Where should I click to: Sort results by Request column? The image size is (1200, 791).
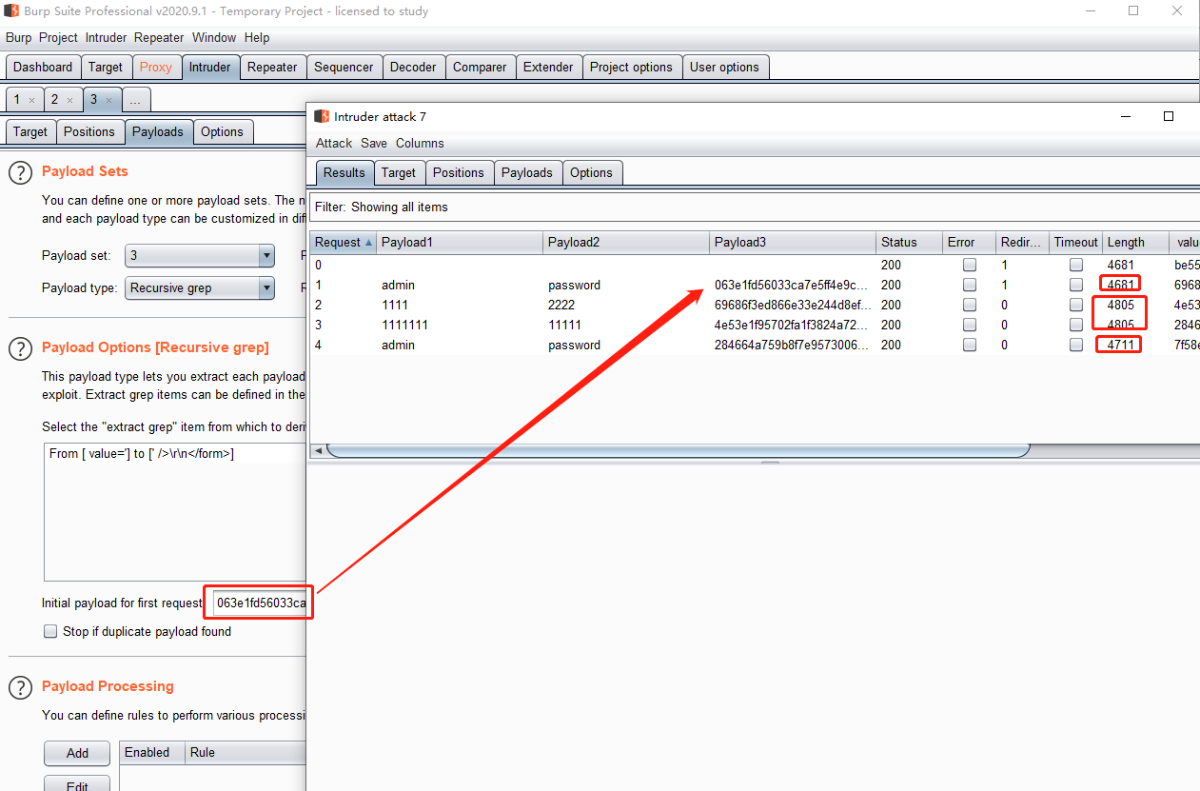[343, 242]
